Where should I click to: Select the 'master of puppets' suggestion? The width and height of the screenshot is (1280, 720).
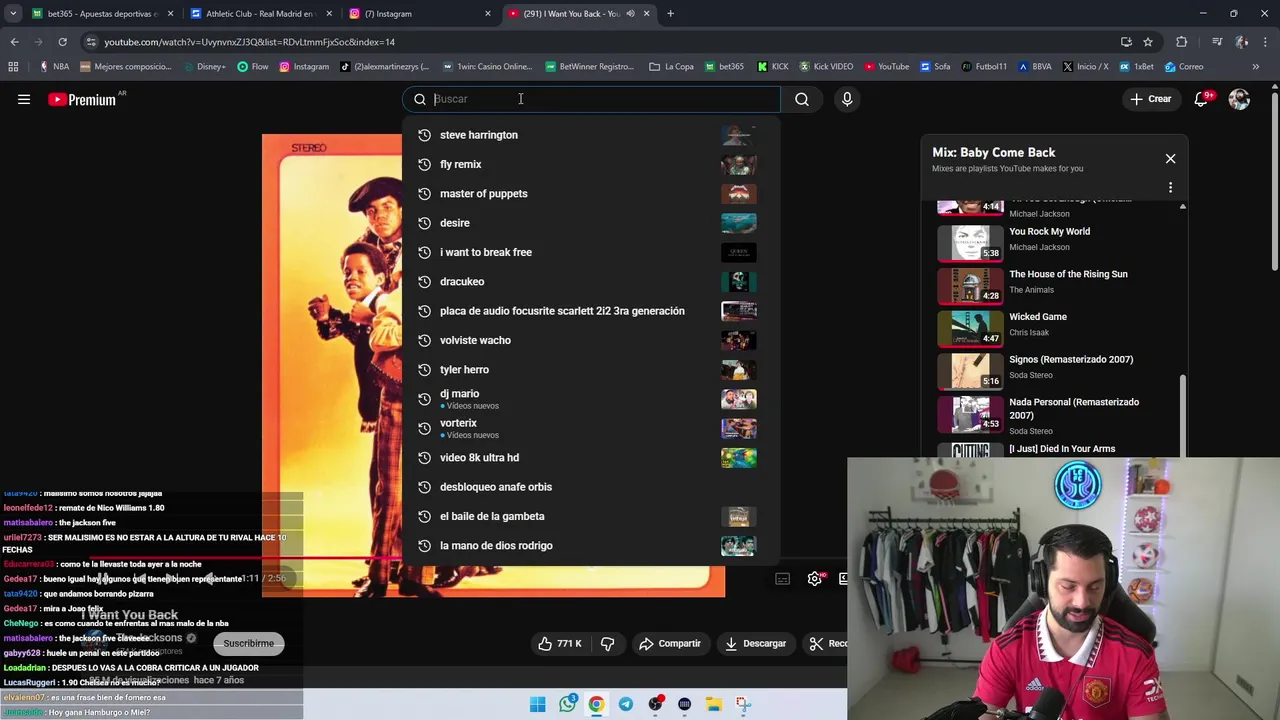pyautogui.click(x=591, y=194)
